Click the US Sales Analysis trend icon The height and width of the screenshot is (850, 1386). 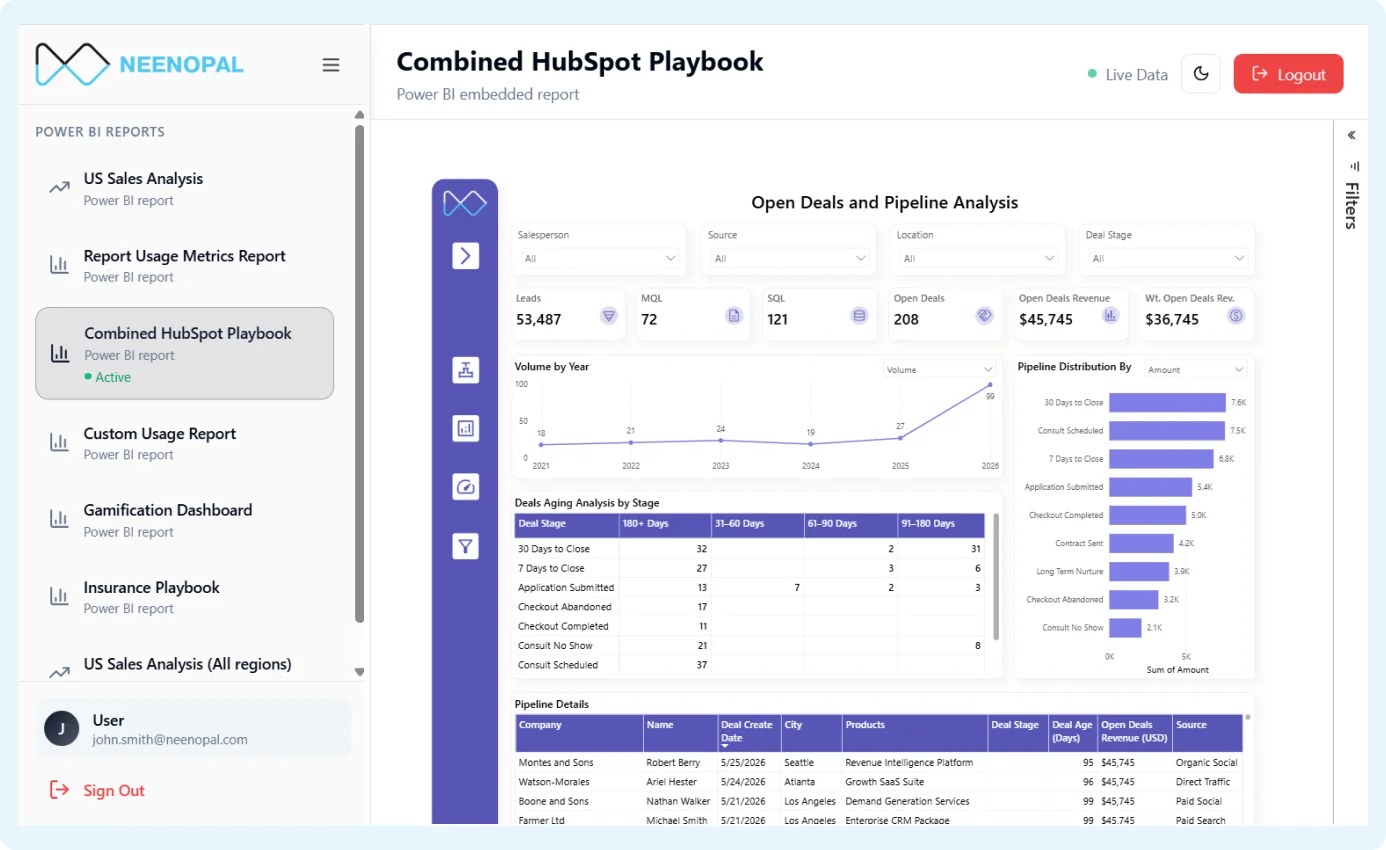59,188
